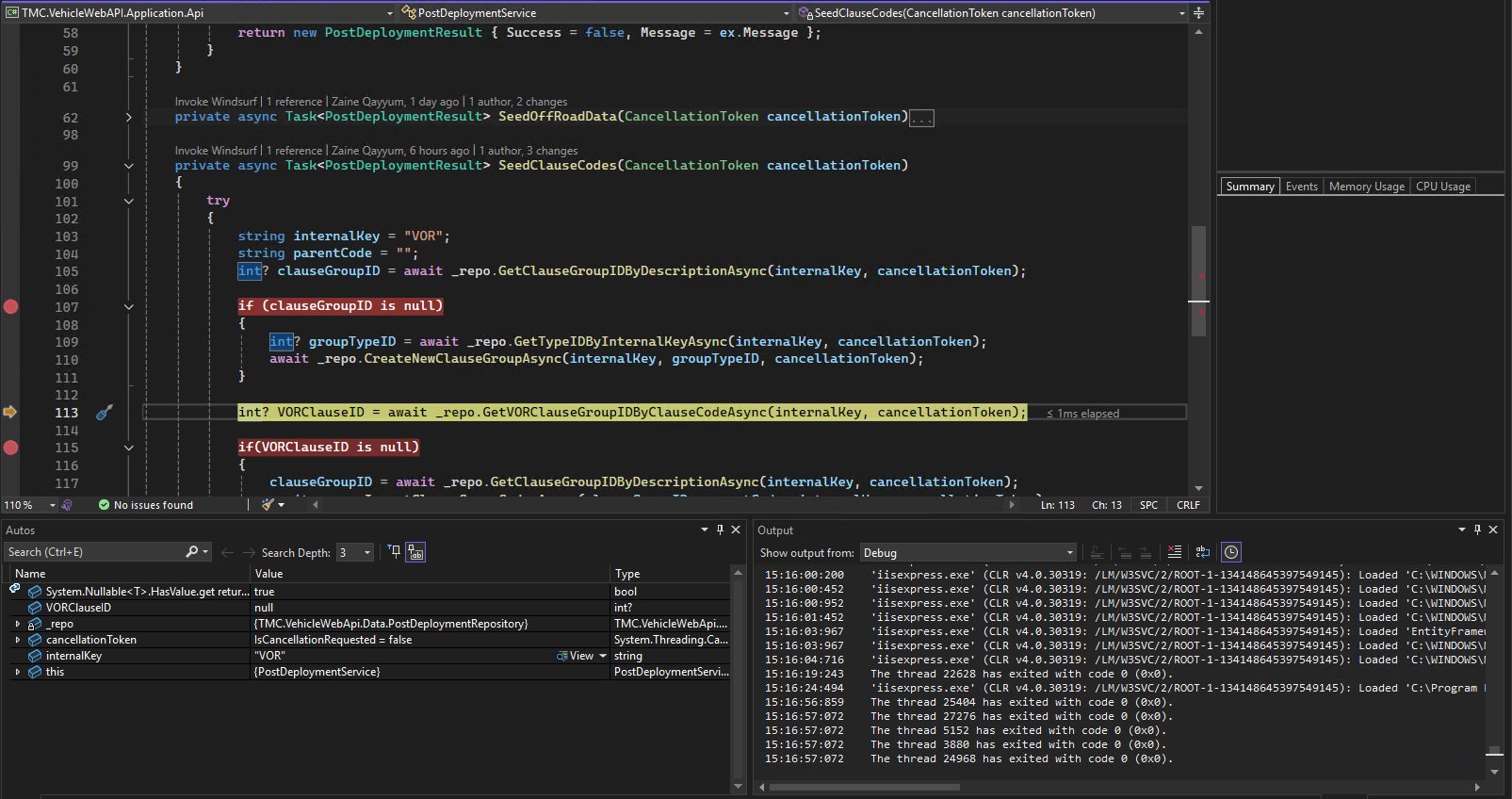Click the View visualizer icon in internalKey row

562,656
